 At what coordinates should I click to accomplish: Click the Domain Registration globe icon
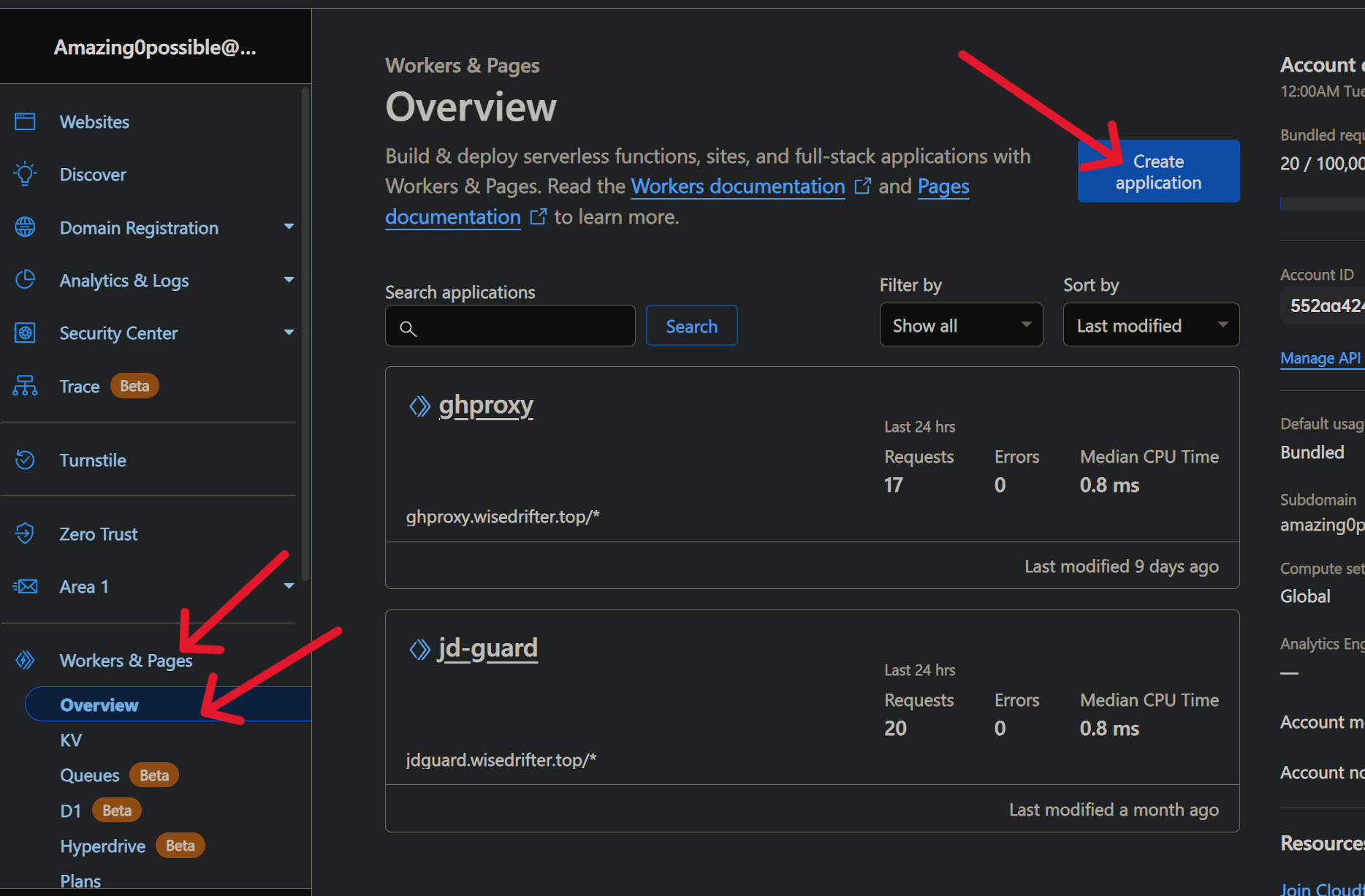[x=25, y=227]
